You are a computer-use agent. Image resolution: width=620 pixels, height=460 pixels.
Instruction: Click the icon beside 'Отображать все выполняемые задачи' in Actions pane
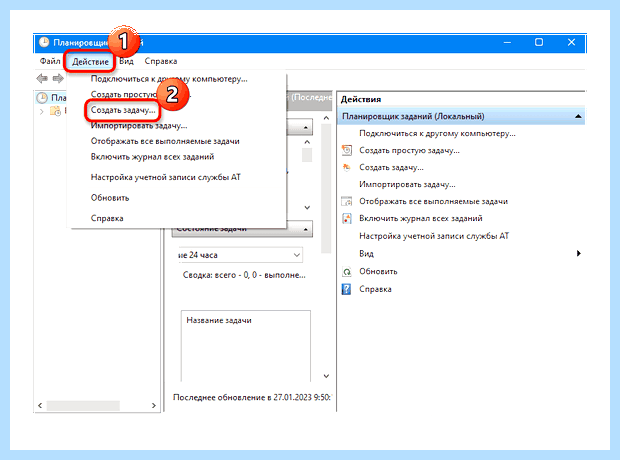coord(346,201)
